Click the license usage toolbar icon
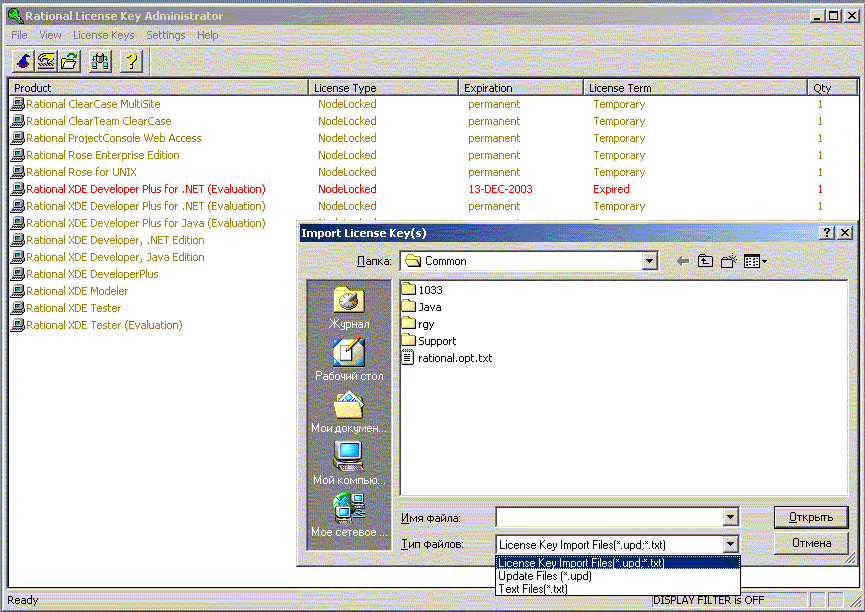 point(102,61)
